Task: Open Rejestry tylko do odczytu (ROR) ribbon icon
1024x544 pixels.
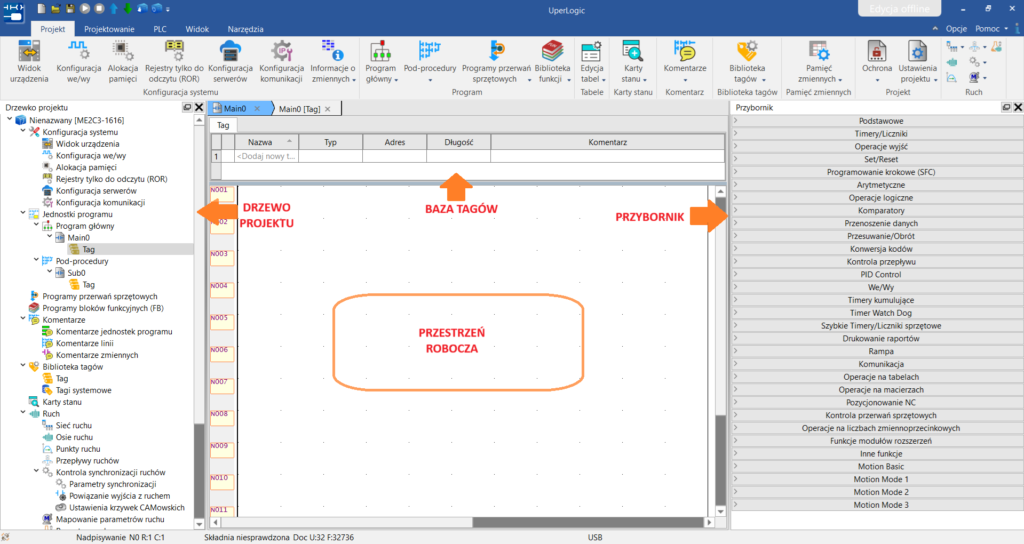Action: click(174, 62)
